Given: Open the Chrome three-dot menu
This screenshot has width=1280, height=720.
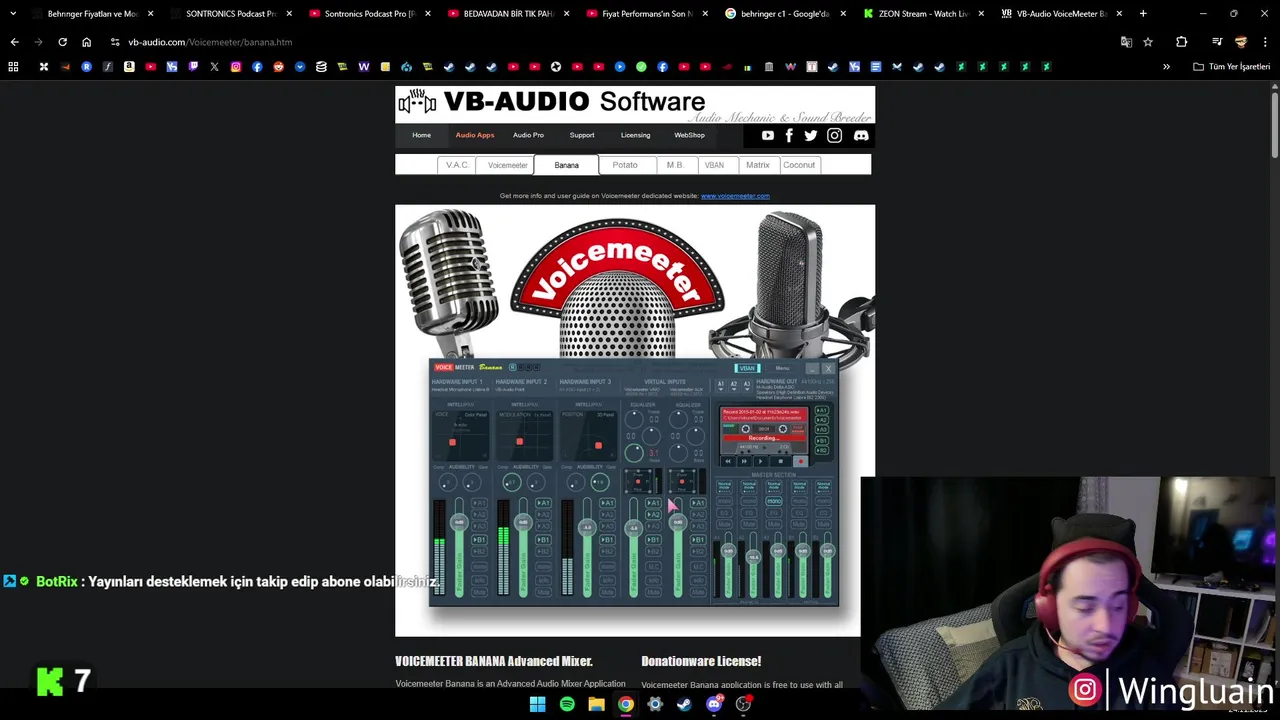Looking at the screenshot, I should (x=1265, y=42).
